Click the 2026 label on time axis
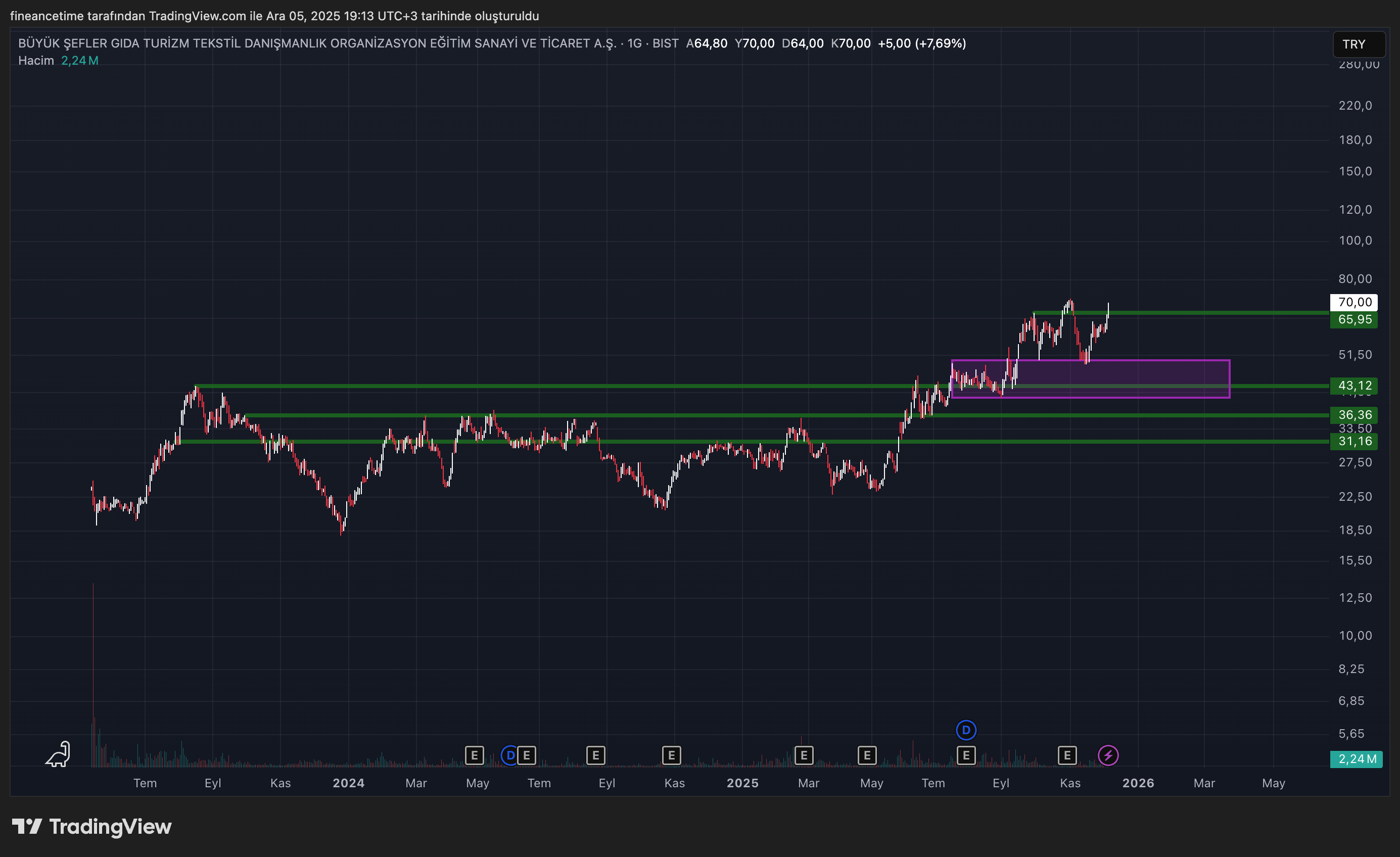The width and height of the screenshot is (1400, 857). point(1138,783)
